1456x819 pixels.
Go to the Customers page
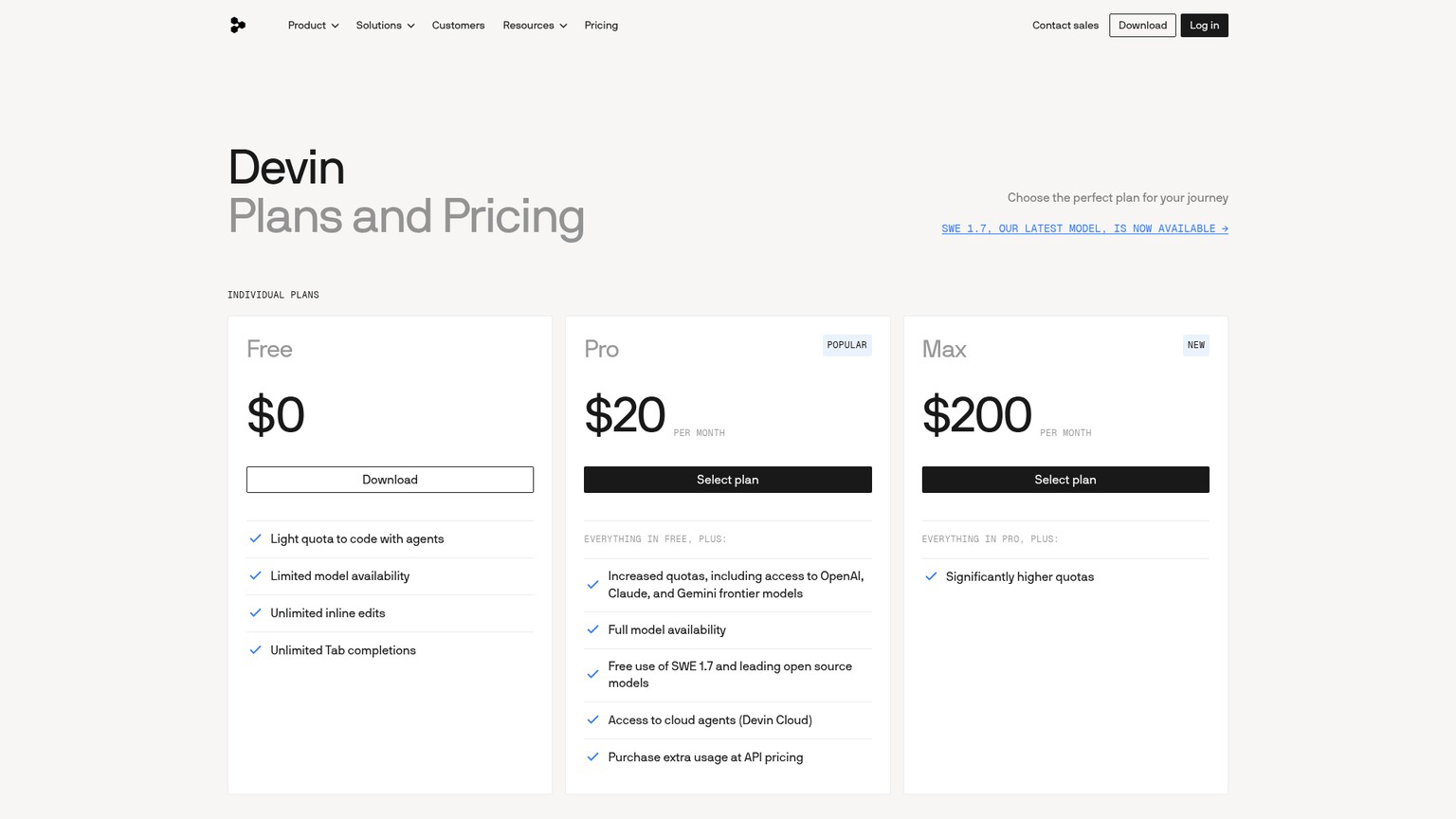click(458, 26)
